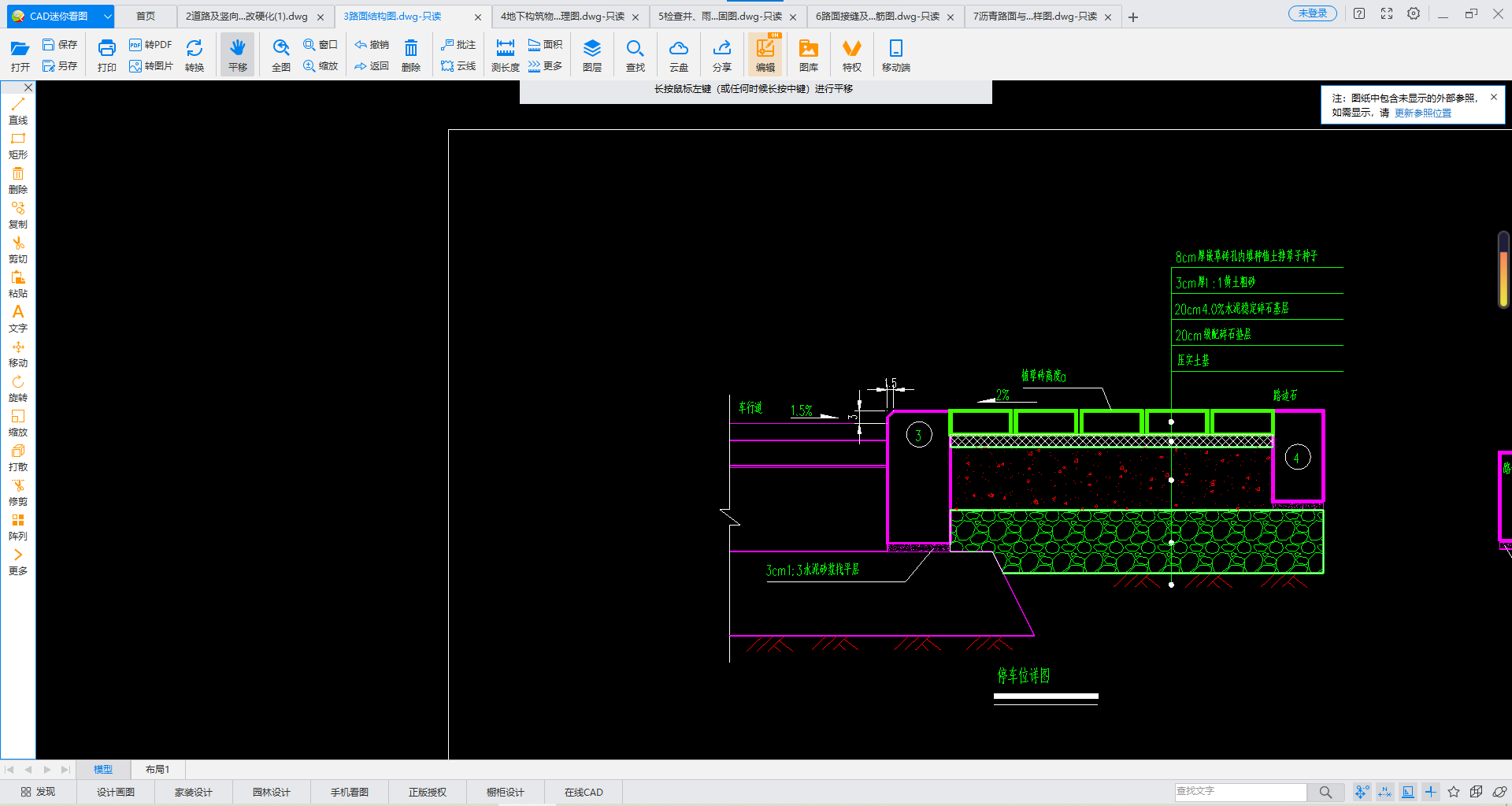The height and width of the screenshot is (806, 1512).
Task: Open the 图层 layers panel
Action: (x=592, y=54)
